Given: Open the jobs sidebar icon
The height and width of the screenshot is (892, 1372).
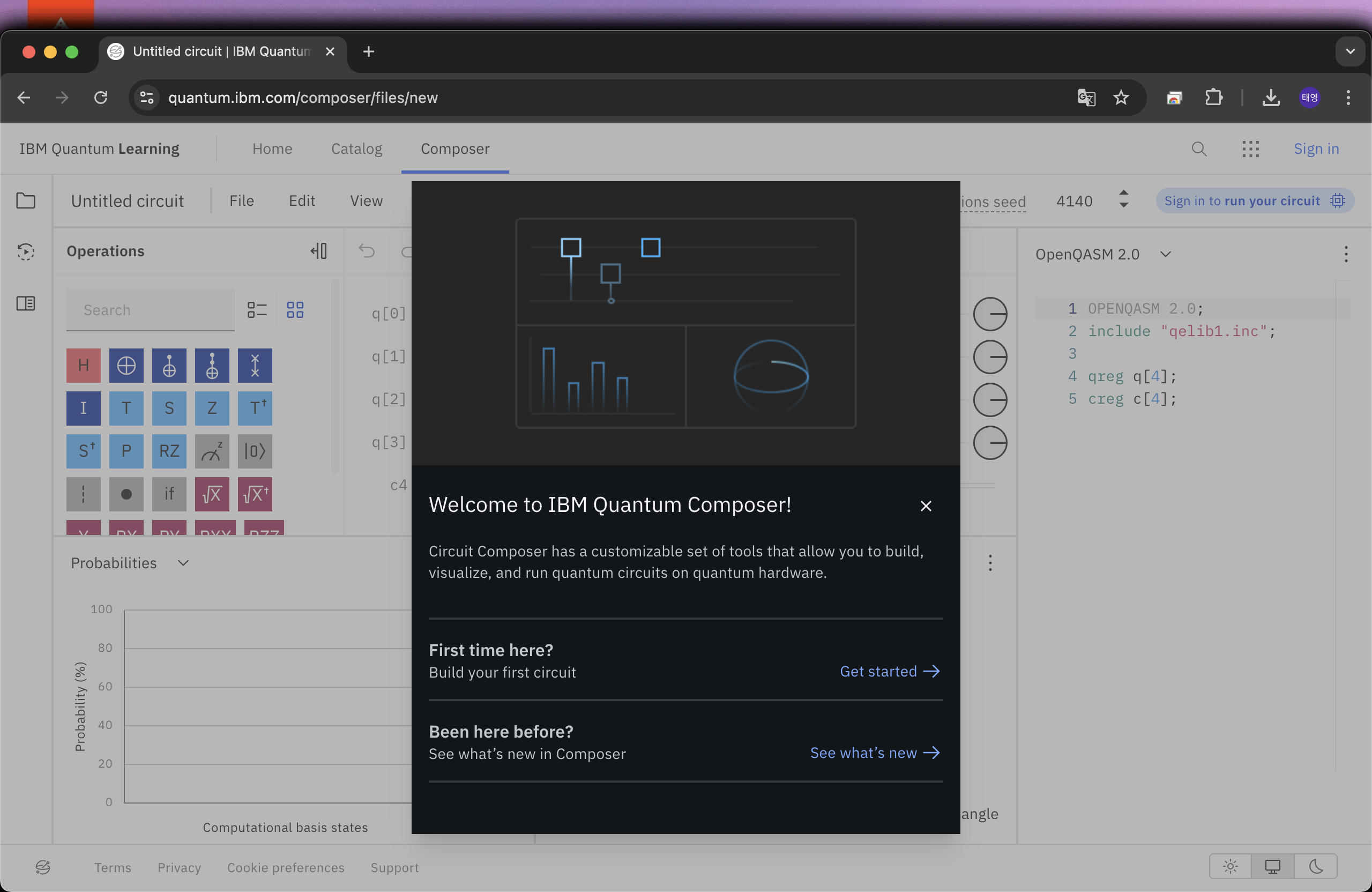Looking at the screenshot, I should (25, 252).
